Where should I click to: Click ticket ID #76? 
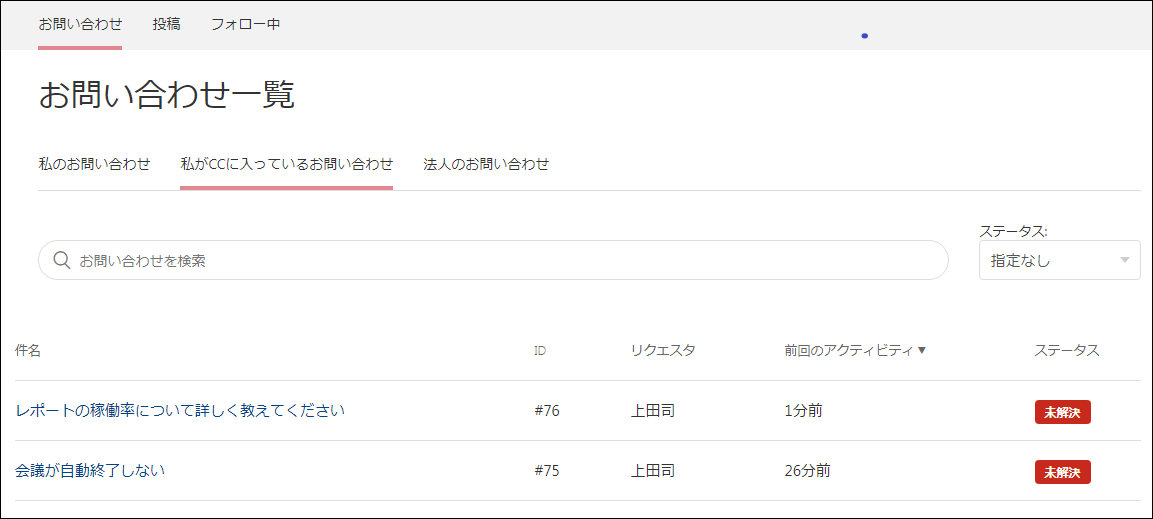tap(547, 411)
